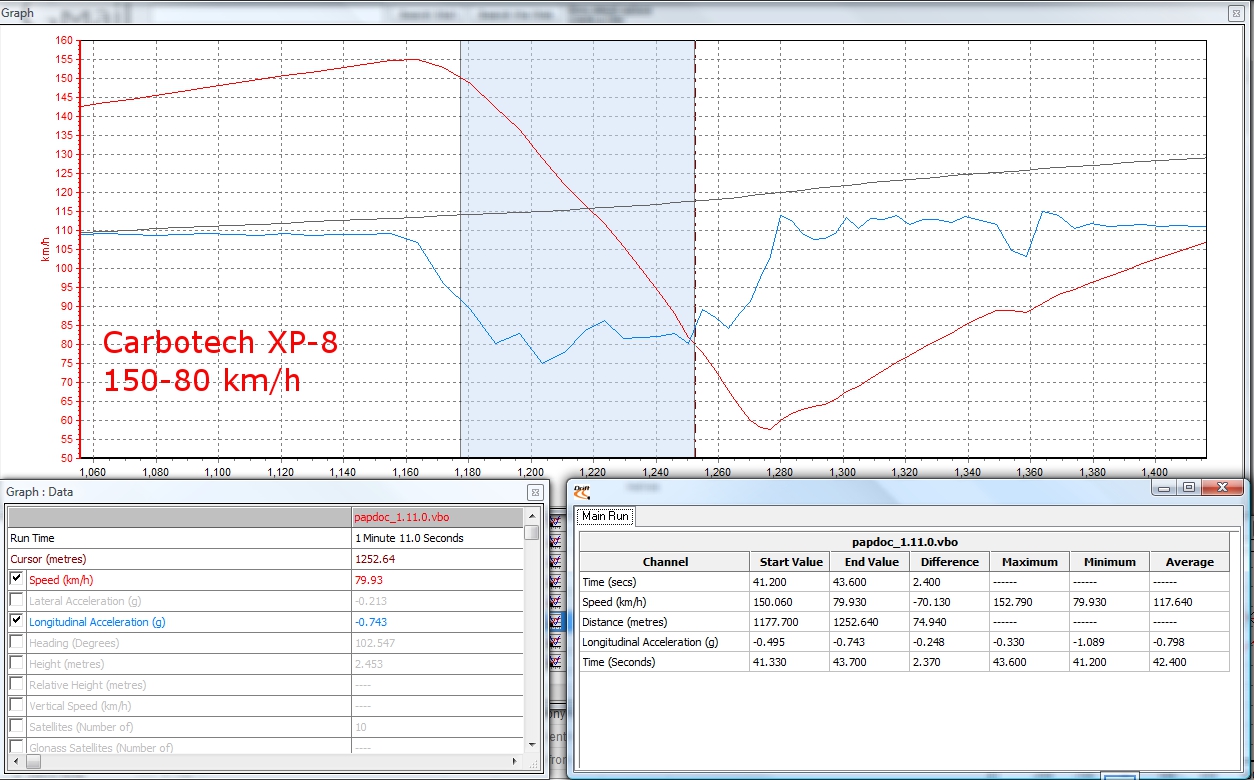The image size is (1254, 780).
Task: Click the distance start value 1177.700
Action: pyautogui.click(x=777, y=622)
